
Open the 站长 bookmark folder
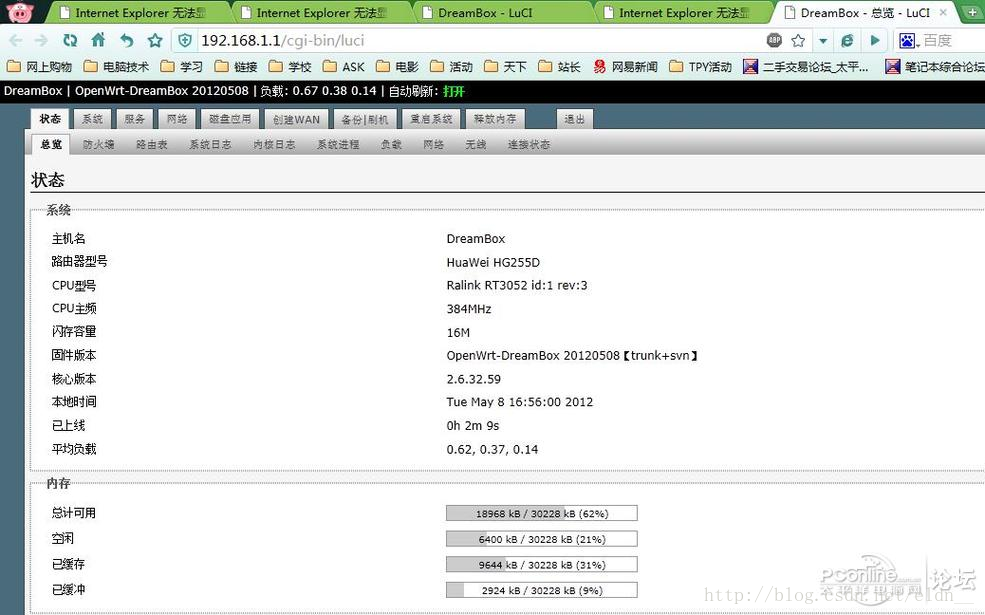tap(559, 67)
